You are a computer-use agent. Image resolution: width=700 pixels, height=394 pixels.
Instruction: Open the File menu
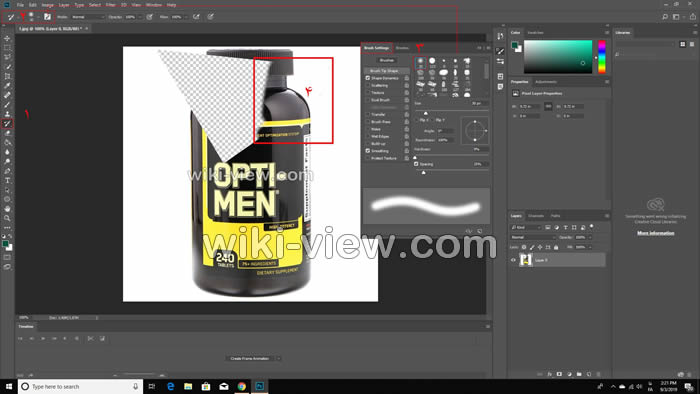coord(20,5)
